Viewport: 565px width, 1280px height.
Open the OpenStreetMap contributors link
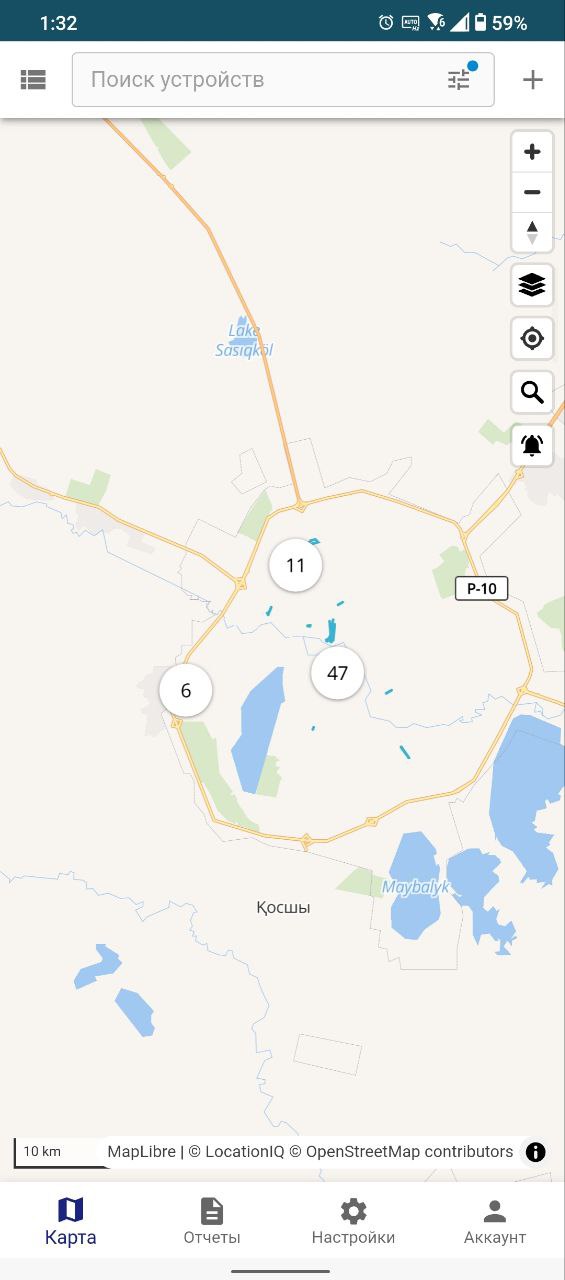(409, 1152)
